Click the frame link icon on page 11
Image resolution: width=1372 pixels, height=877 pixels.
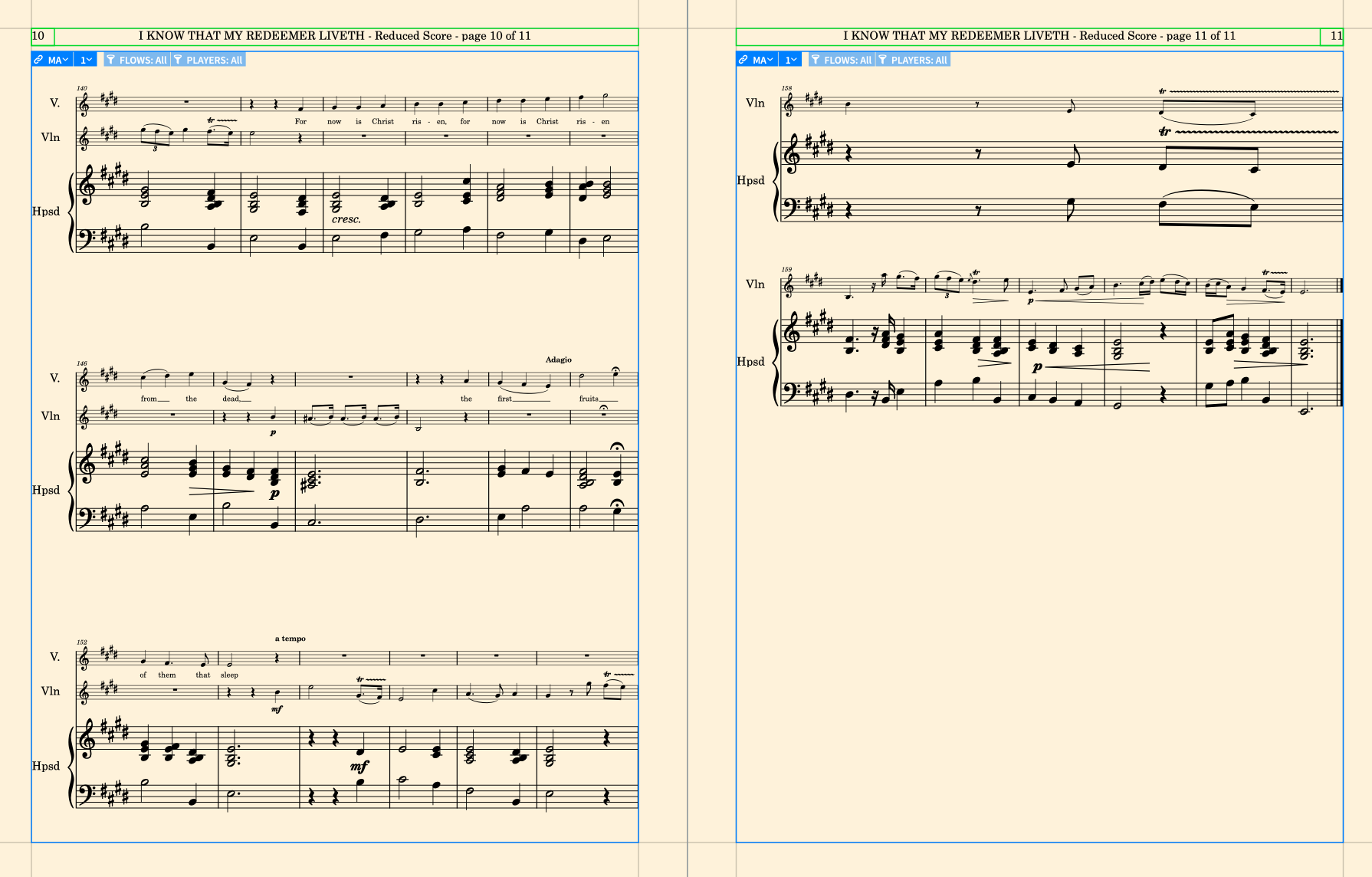(743, 60)
